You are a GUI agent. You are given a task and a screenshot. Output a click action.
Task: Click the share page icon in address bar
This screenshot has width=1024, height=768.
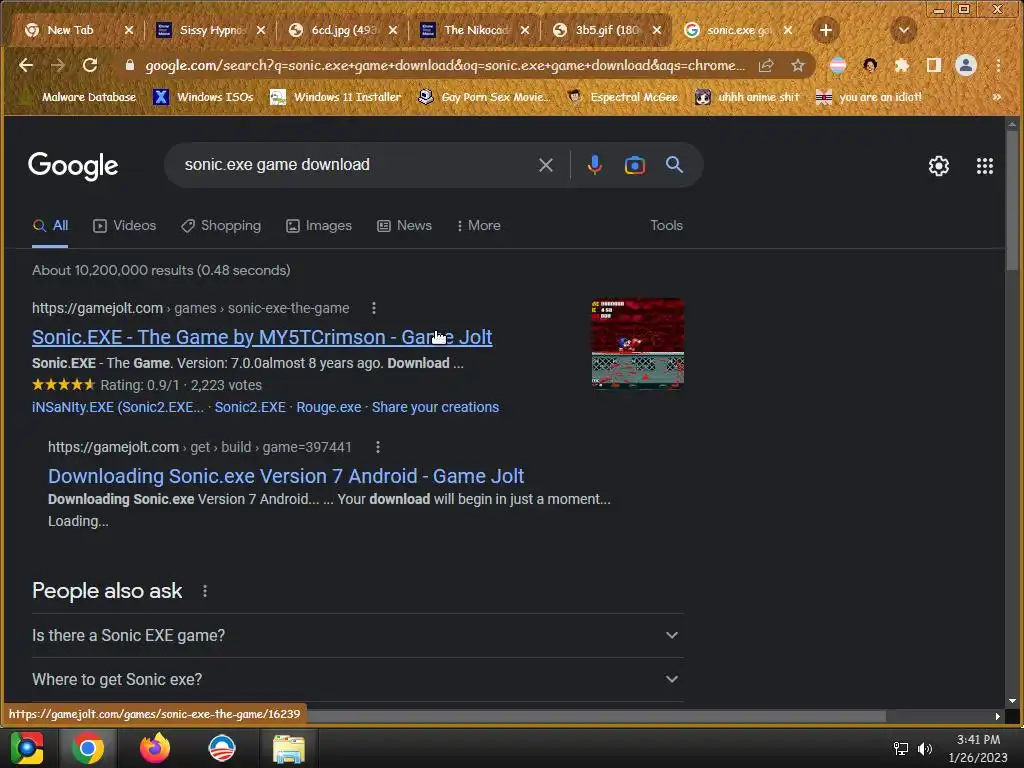tap(766, 65)
